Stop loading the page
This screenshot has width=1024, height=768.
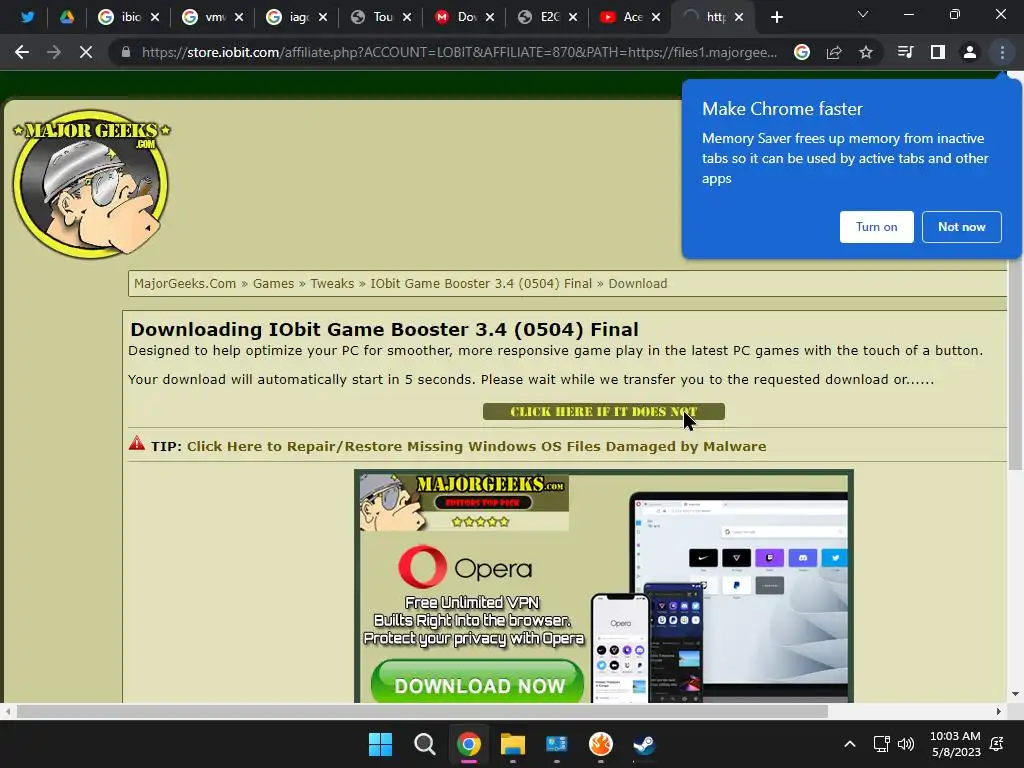[86, 52]
